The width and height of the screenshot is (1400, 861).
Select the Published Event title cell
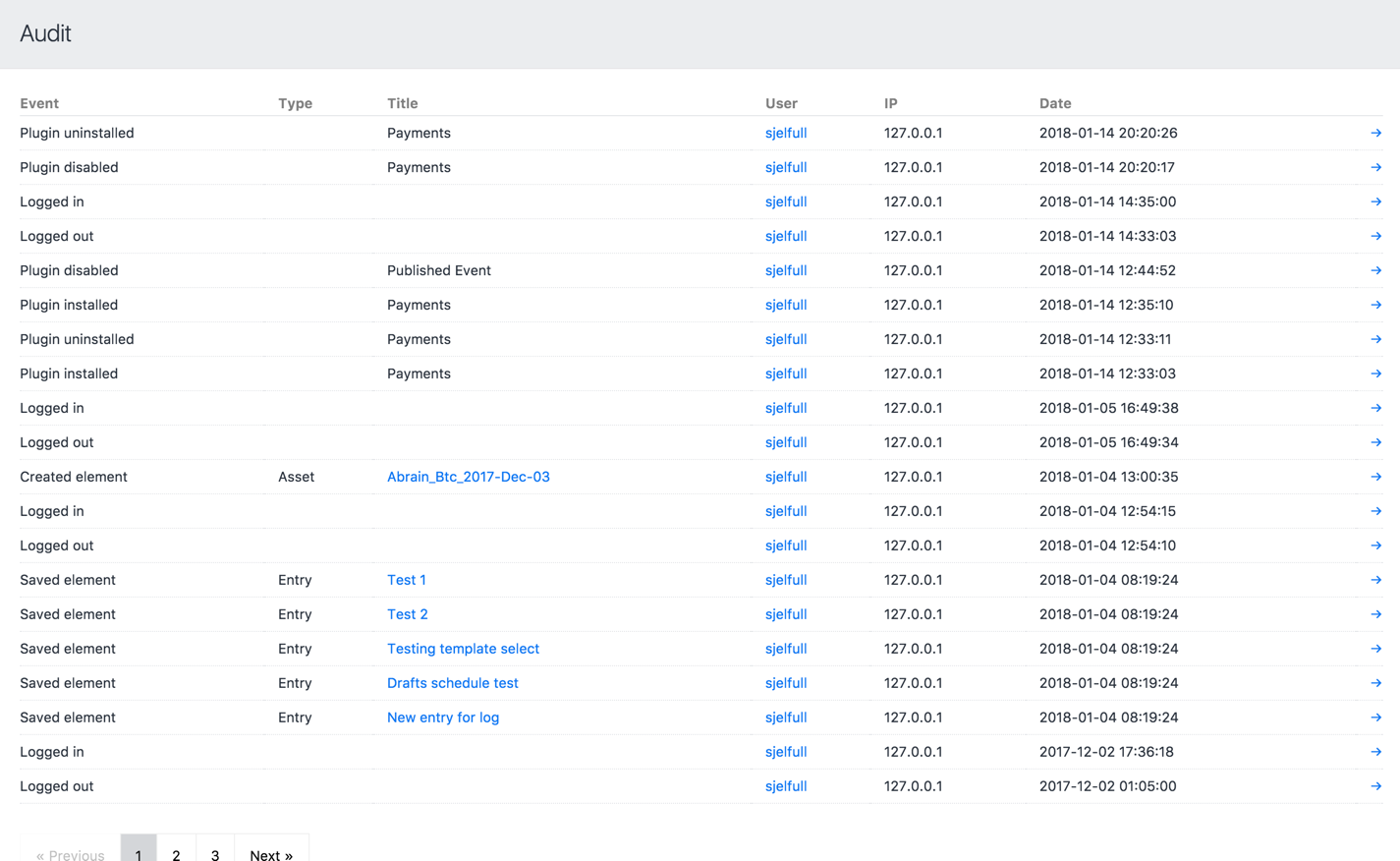pos(439,270)
